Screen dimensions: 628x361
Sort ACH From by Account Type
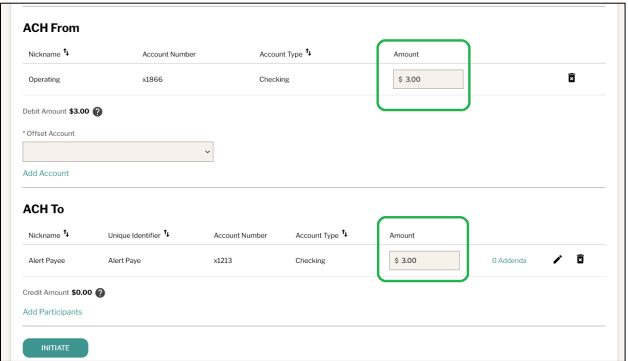308,52
